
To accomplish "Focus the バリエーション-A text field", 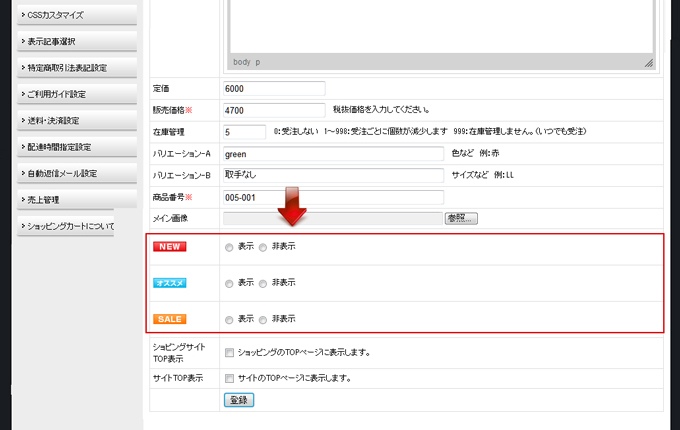I will pos(333,154).
